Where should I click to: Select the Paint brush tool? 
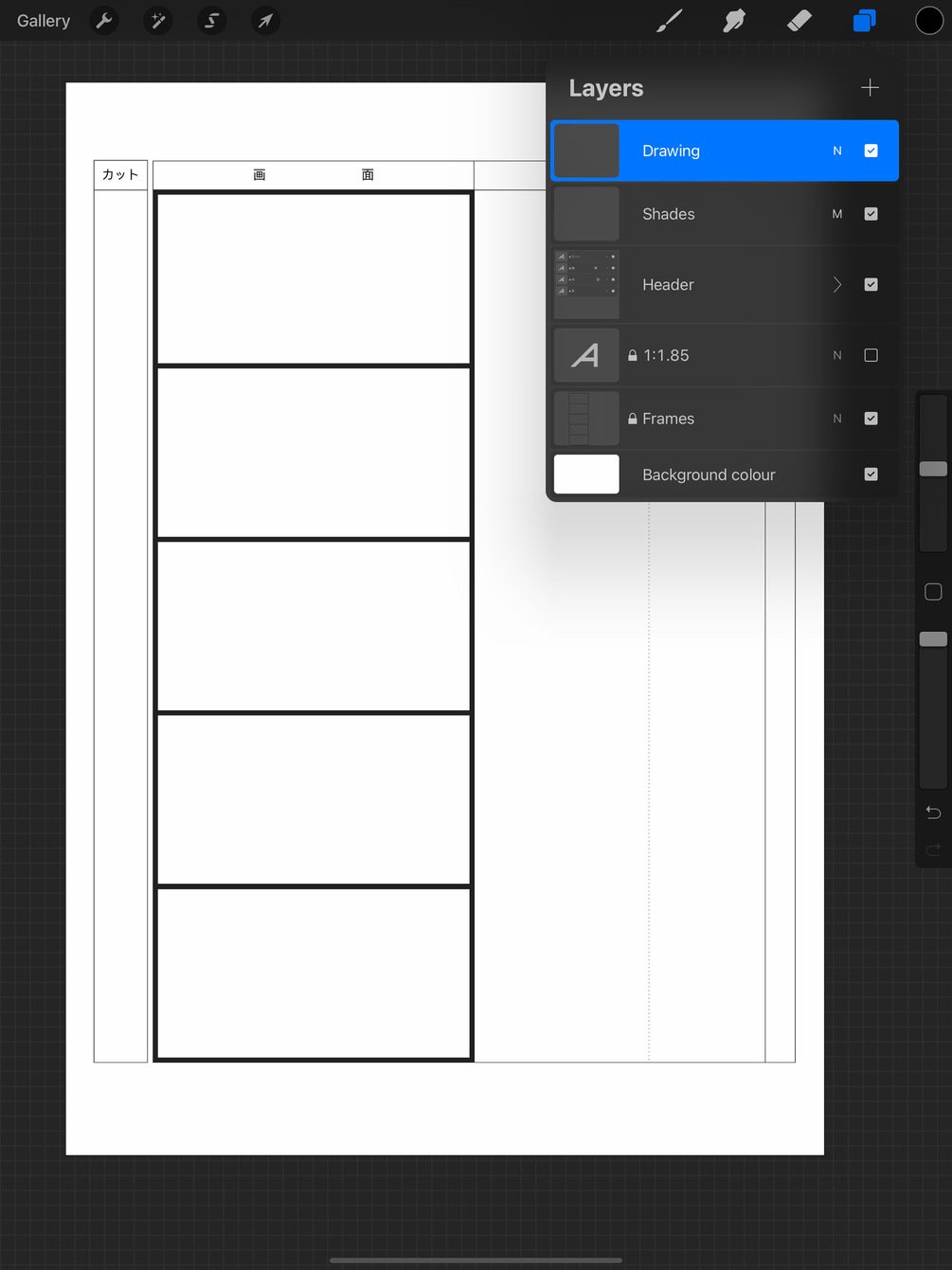coord(670,21)
